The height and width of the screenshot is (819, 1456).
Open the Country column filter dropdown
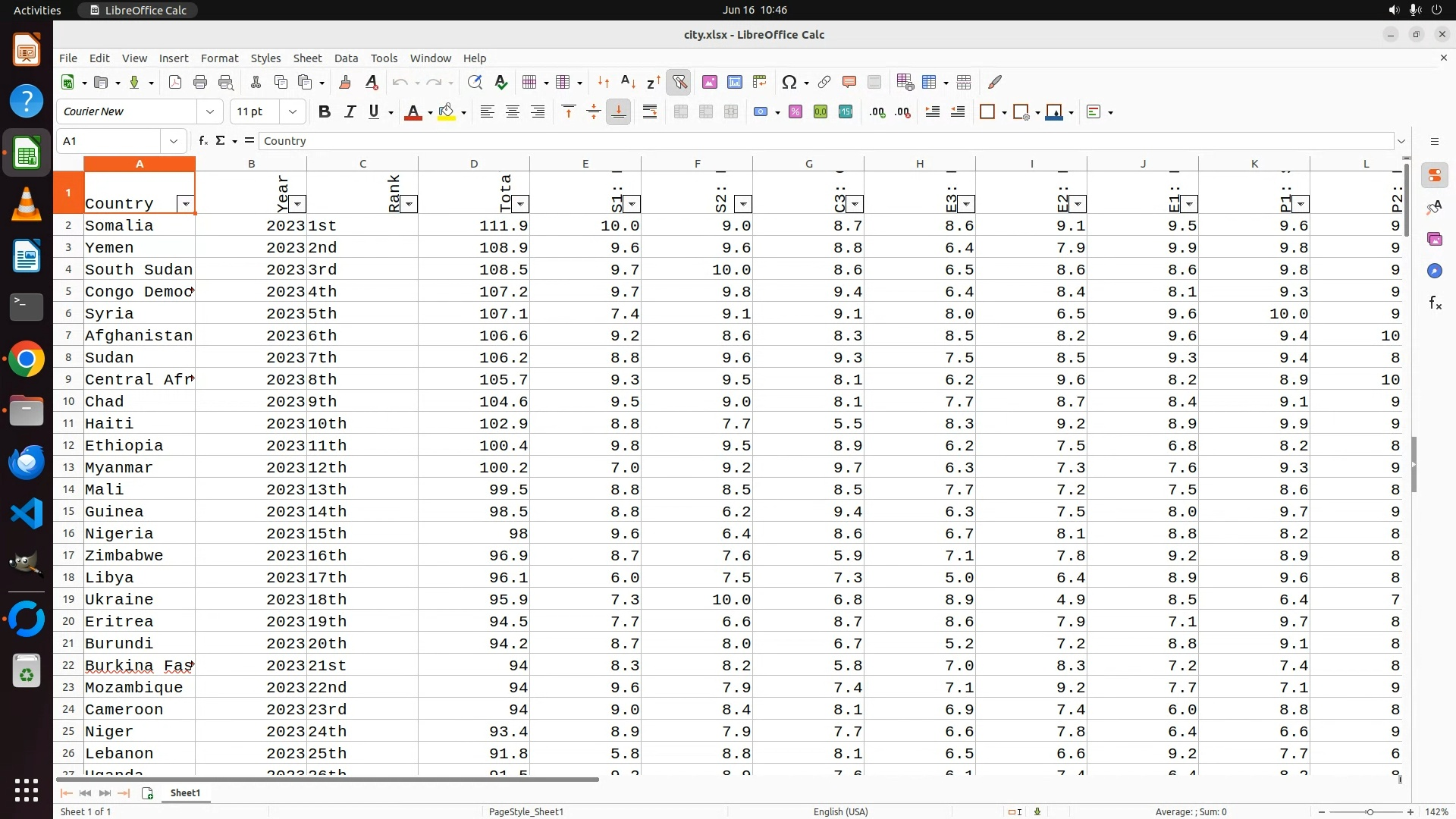coord(185,204)
